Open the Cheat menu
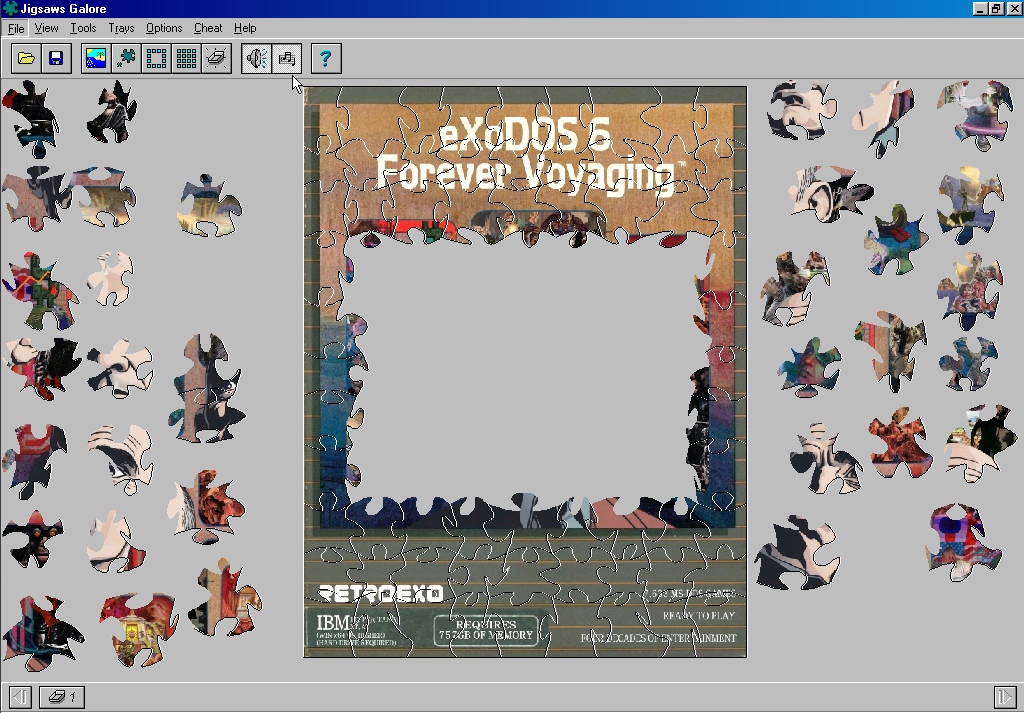Viewport: 1024px width, 713px height. click(208, 28)
